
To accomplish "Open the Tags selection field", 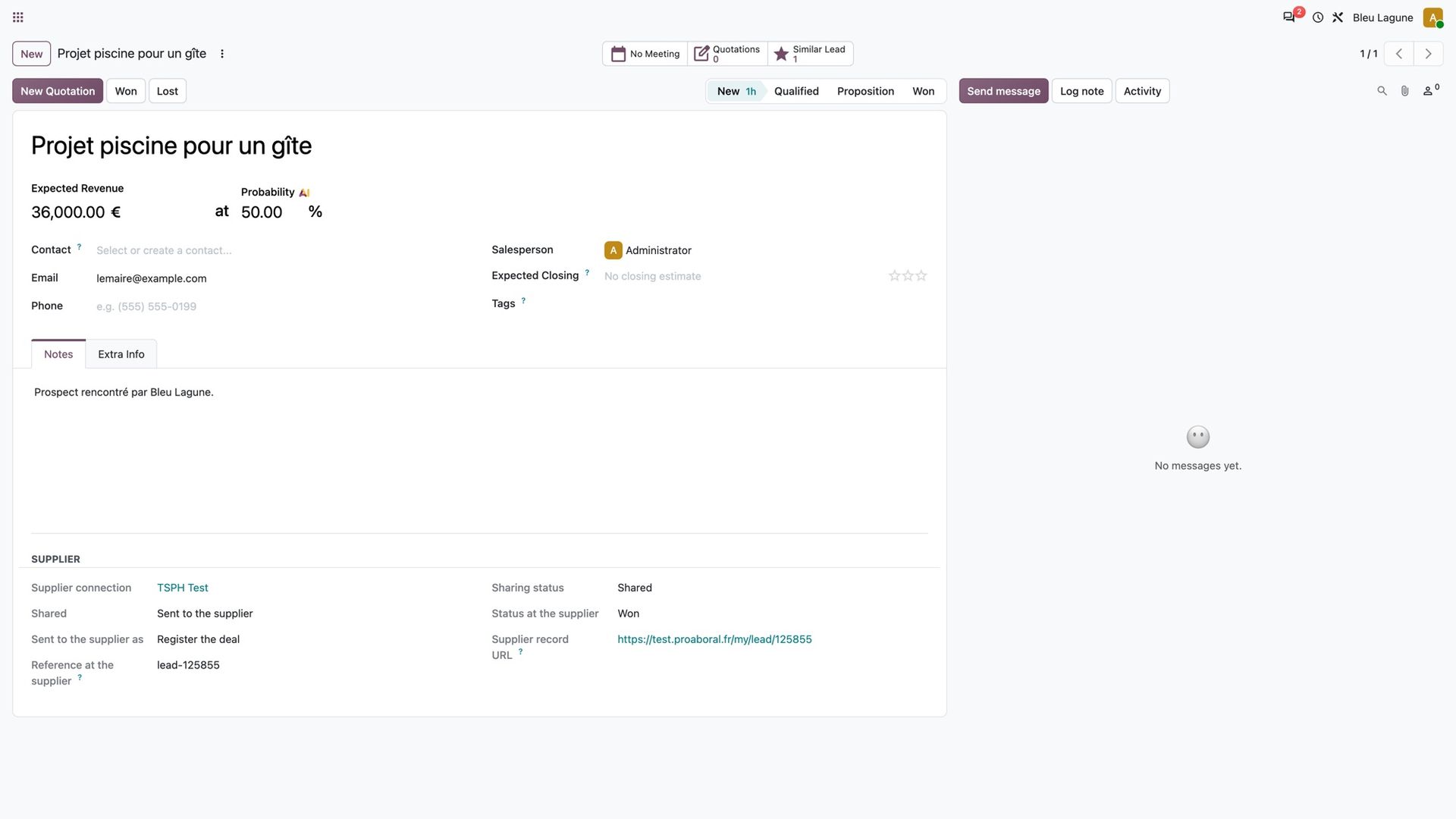I will tap(765, 303).
